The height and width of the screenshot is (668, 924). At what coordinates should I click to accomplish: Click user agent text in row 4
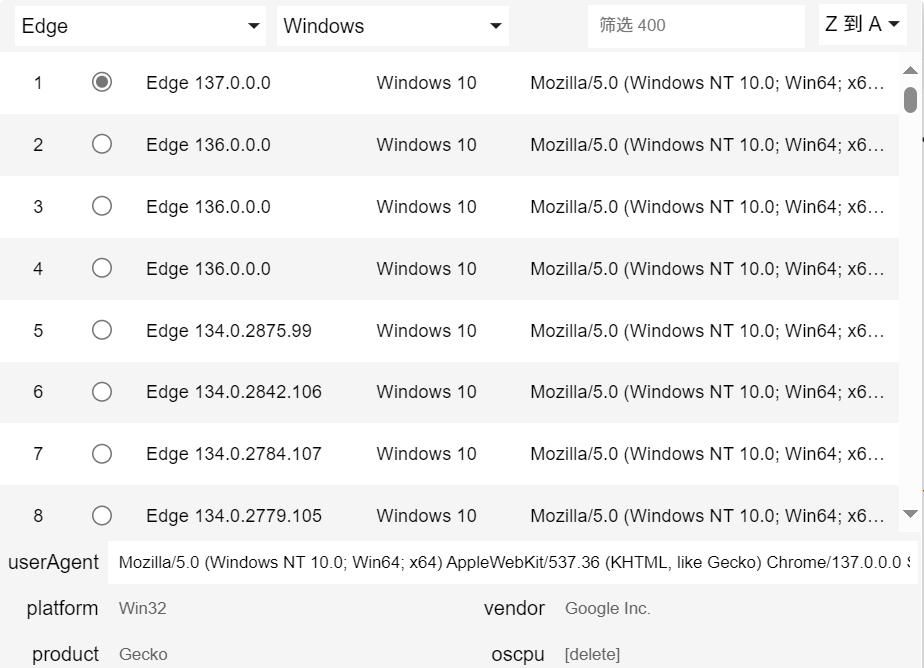click(707, 268)
